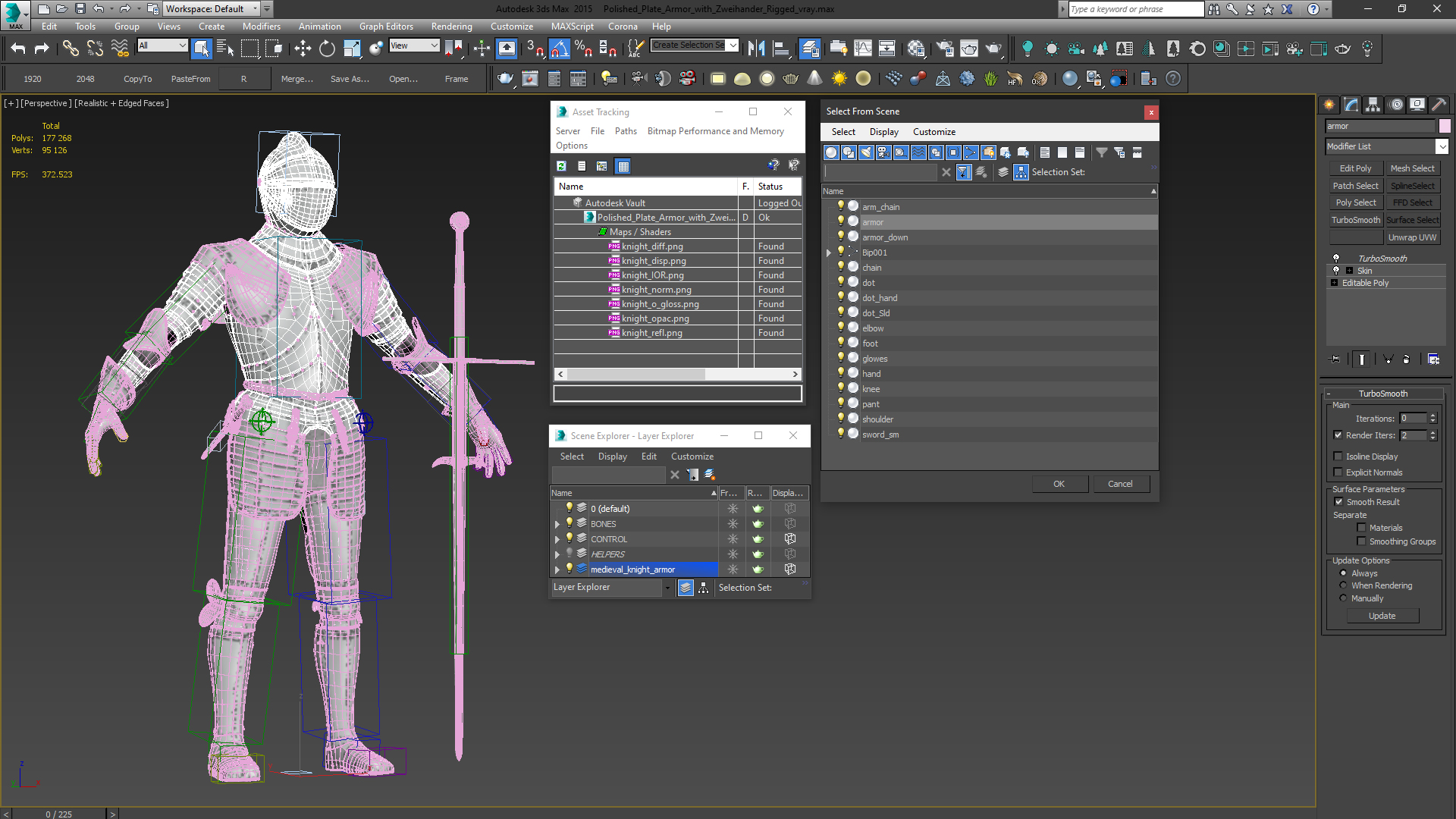
Task: Open the Hierarchy command panel tab
Action: pos(1373,105)
